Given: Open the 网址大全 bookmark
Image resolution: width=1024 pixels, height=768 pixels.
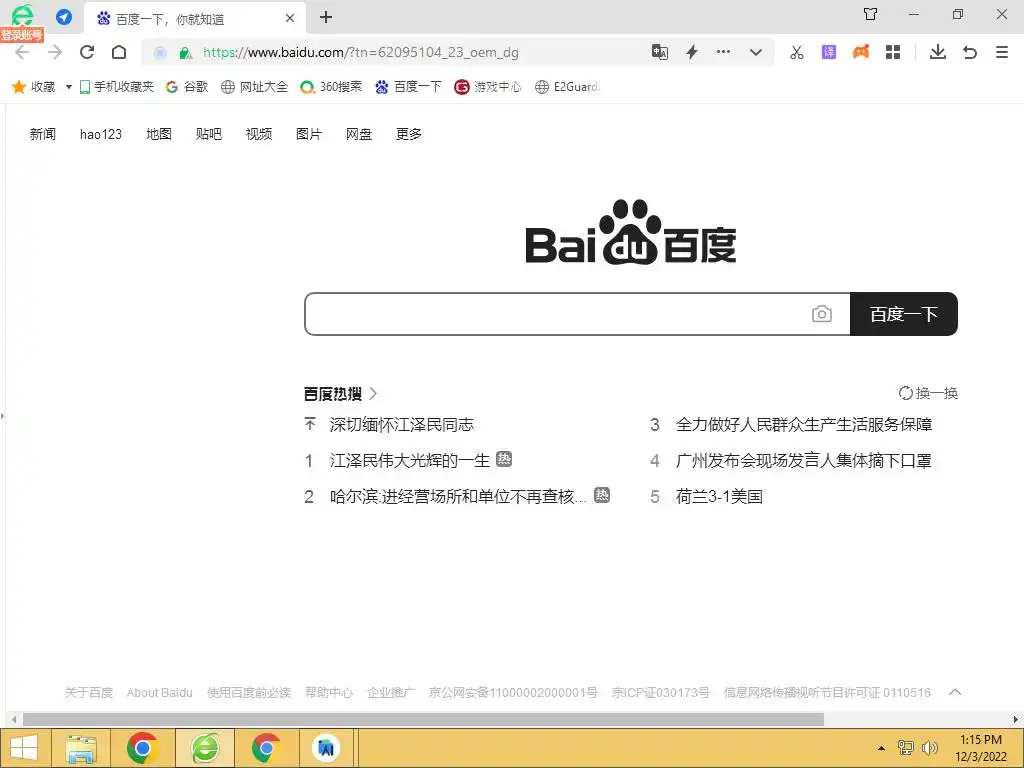Looking at the screenshot, I should coord(254,87).
